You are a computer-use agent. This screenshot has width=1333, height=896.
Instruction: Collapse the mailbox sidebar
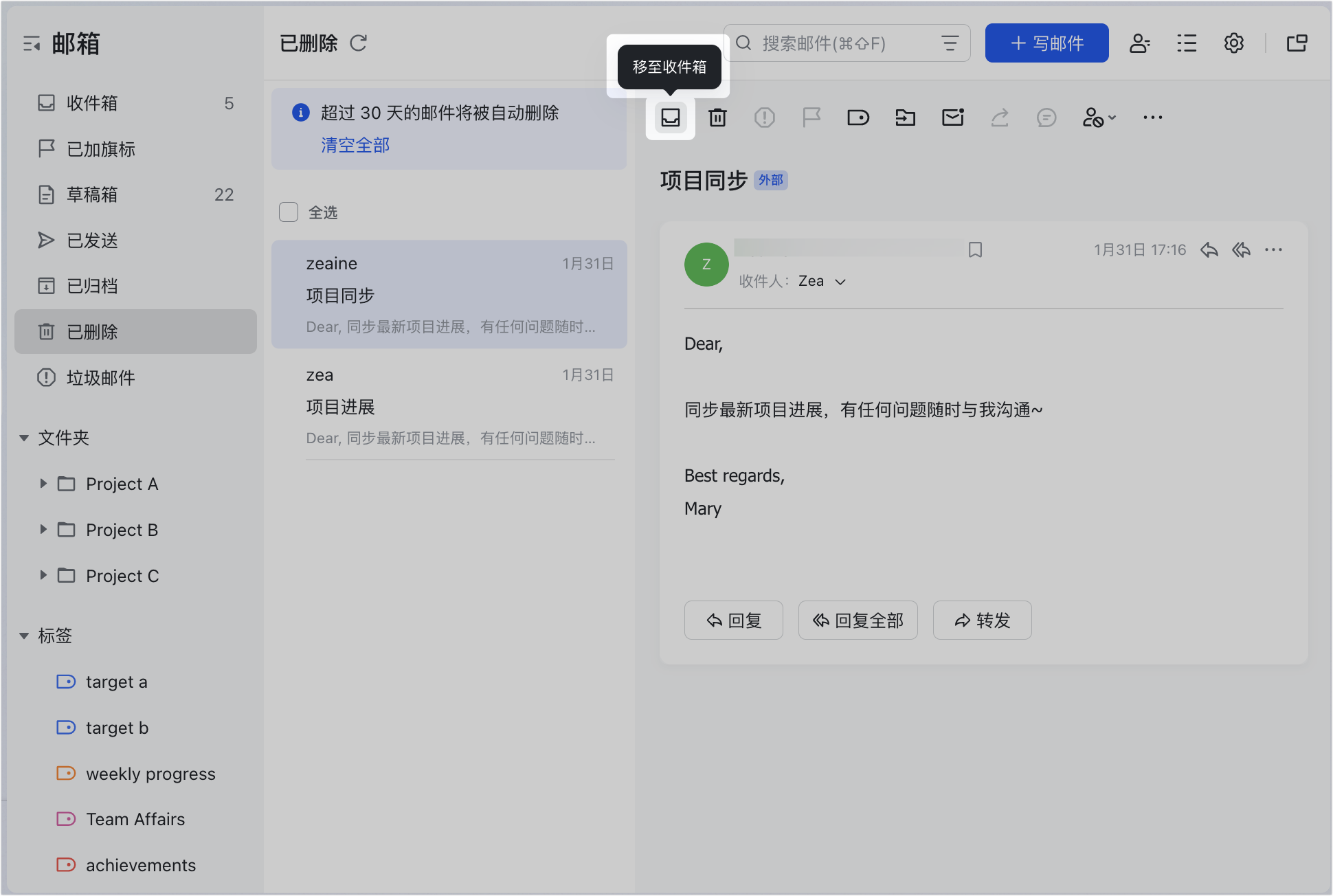click(32, 44)
